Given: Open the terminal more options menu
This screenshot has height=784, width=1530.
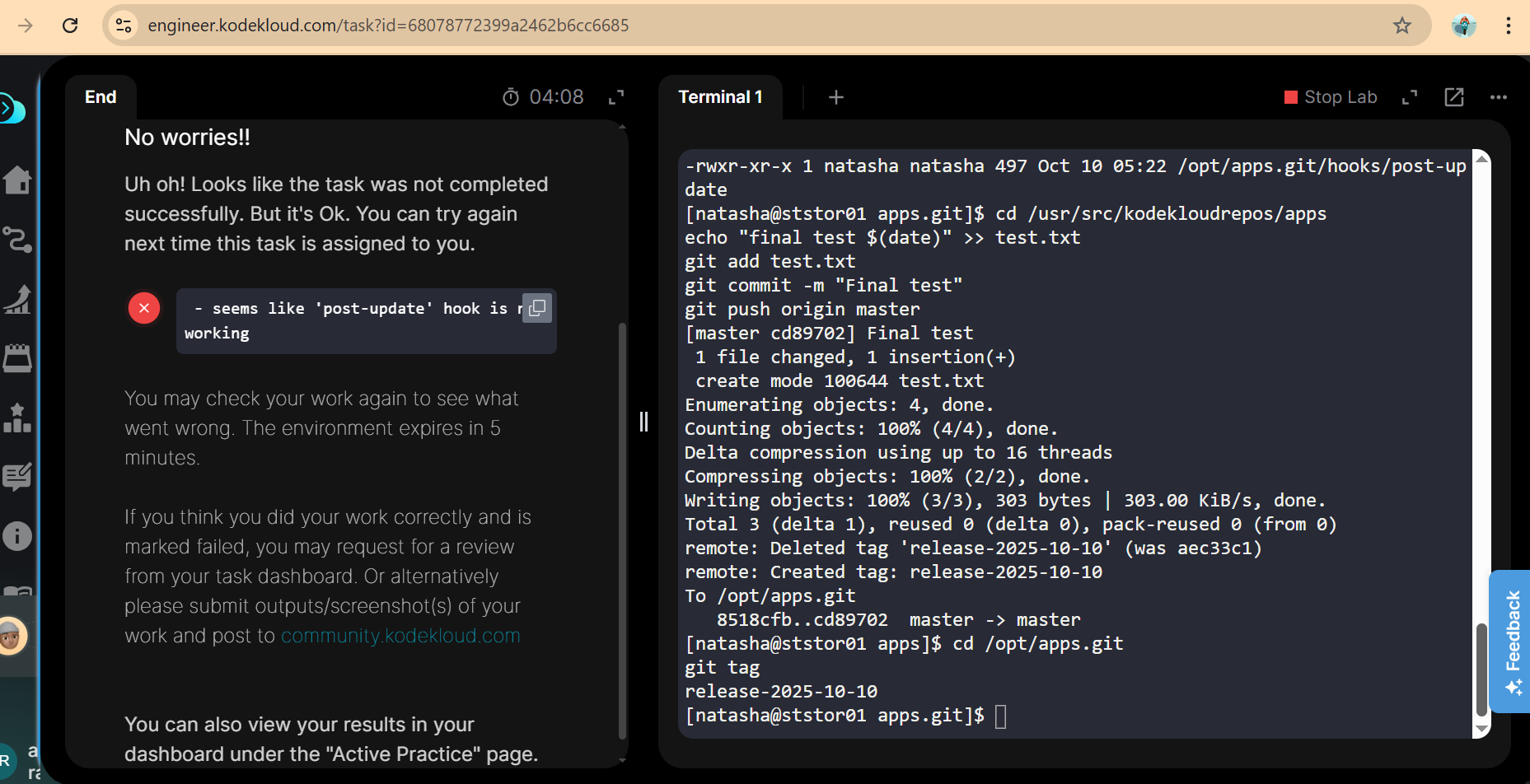Looking at the screenshot, I should pos(1499,97).
